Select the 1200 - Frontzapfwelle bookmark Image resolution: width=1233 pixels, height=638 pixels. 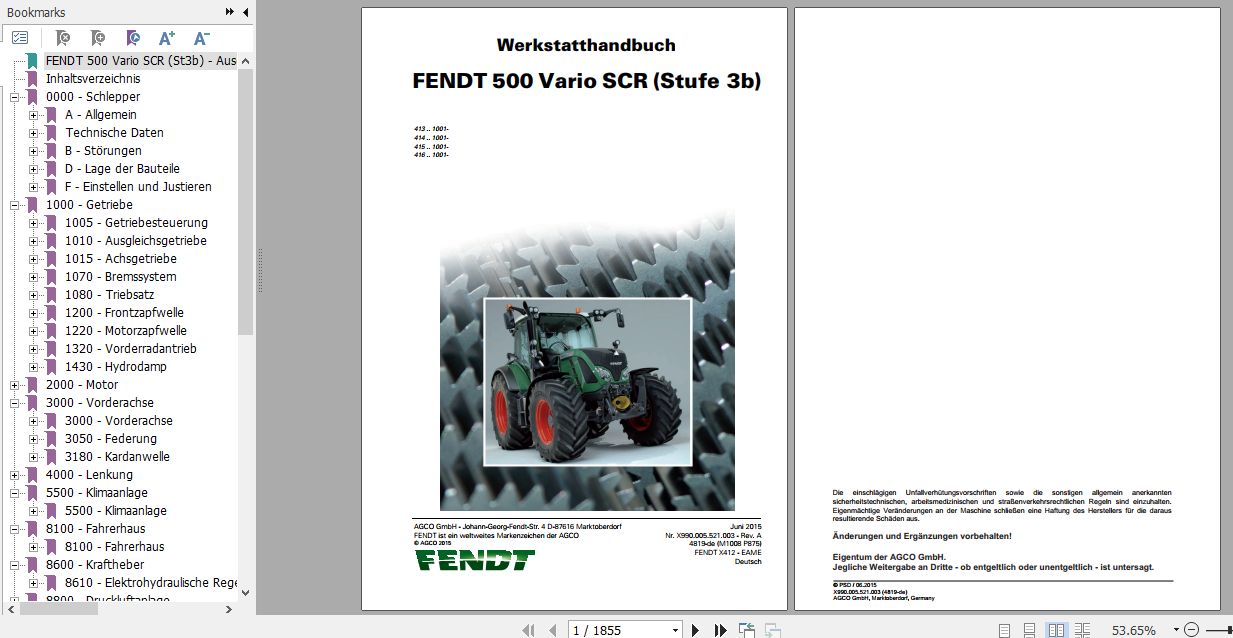point(125,313)
